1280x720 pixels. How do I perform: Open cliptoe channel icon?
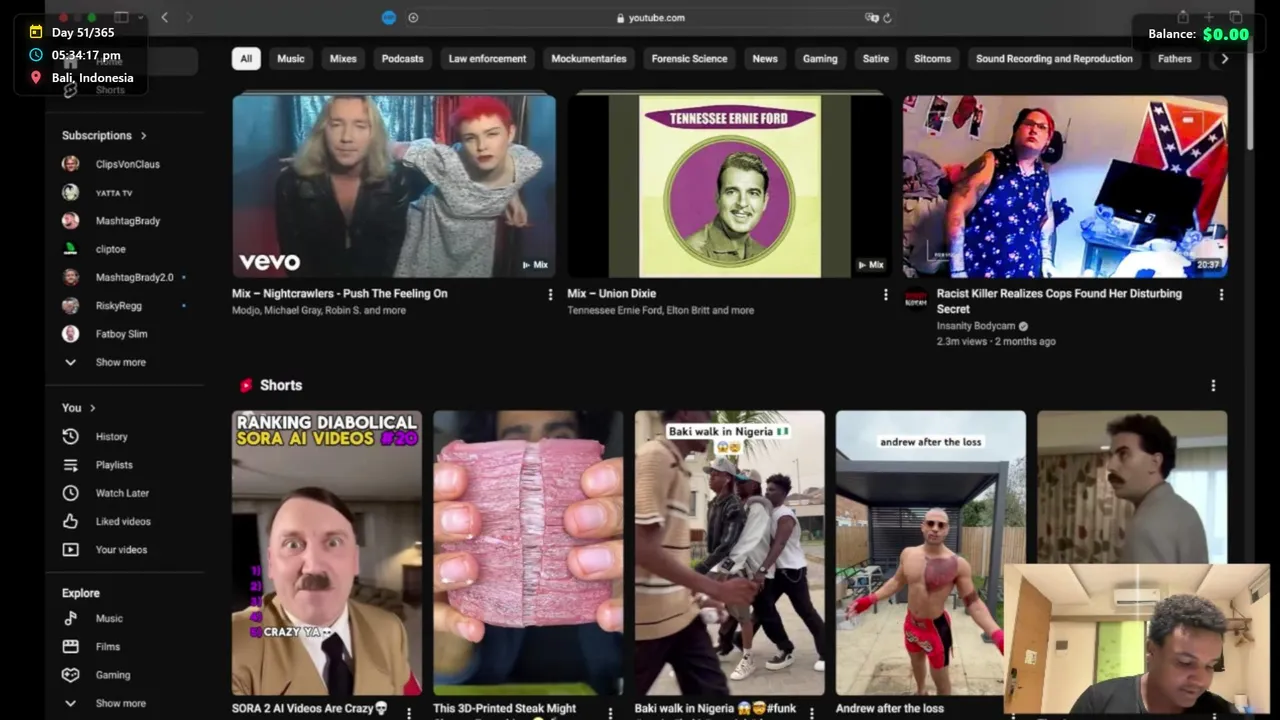[70, 249]
